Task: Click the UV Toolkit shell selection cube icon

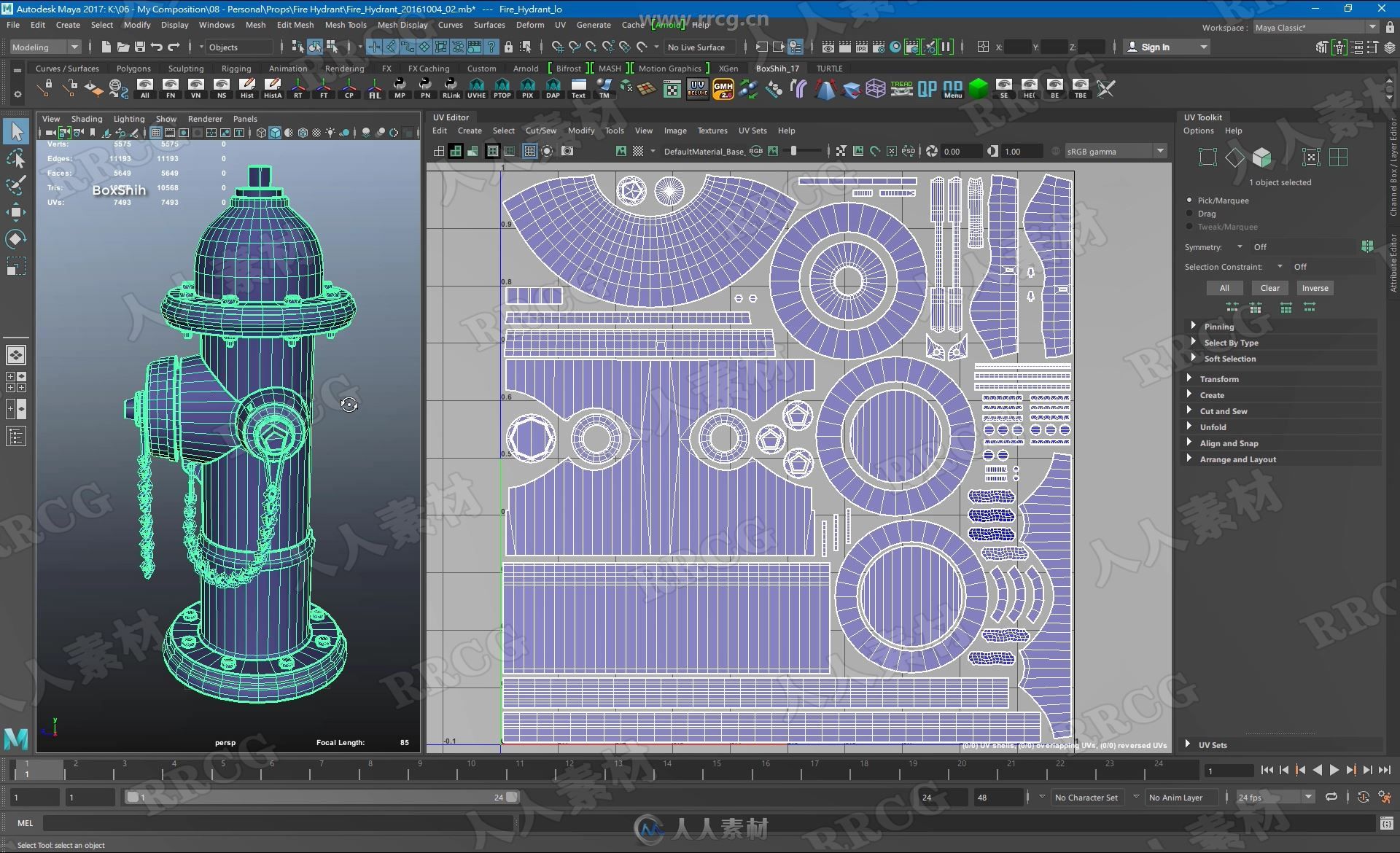Action: (x=1262, y=157)
